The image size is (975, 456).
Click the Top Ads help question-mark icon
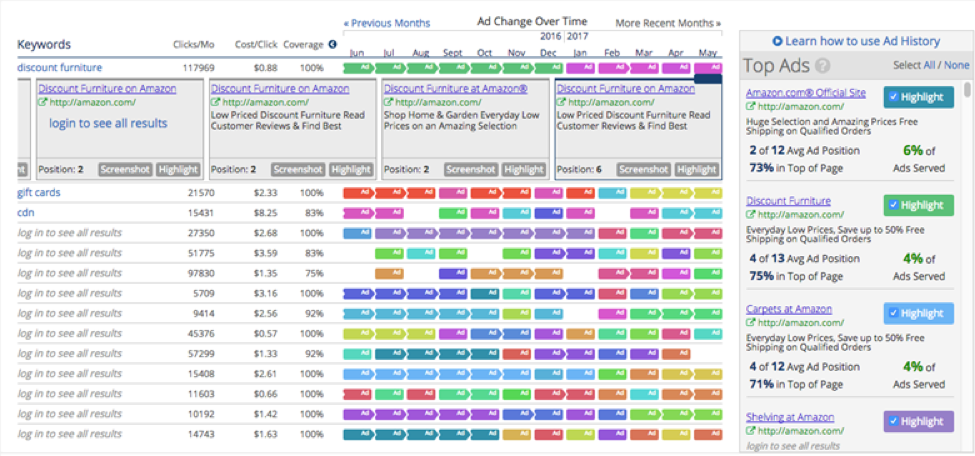tap(823, 67)
